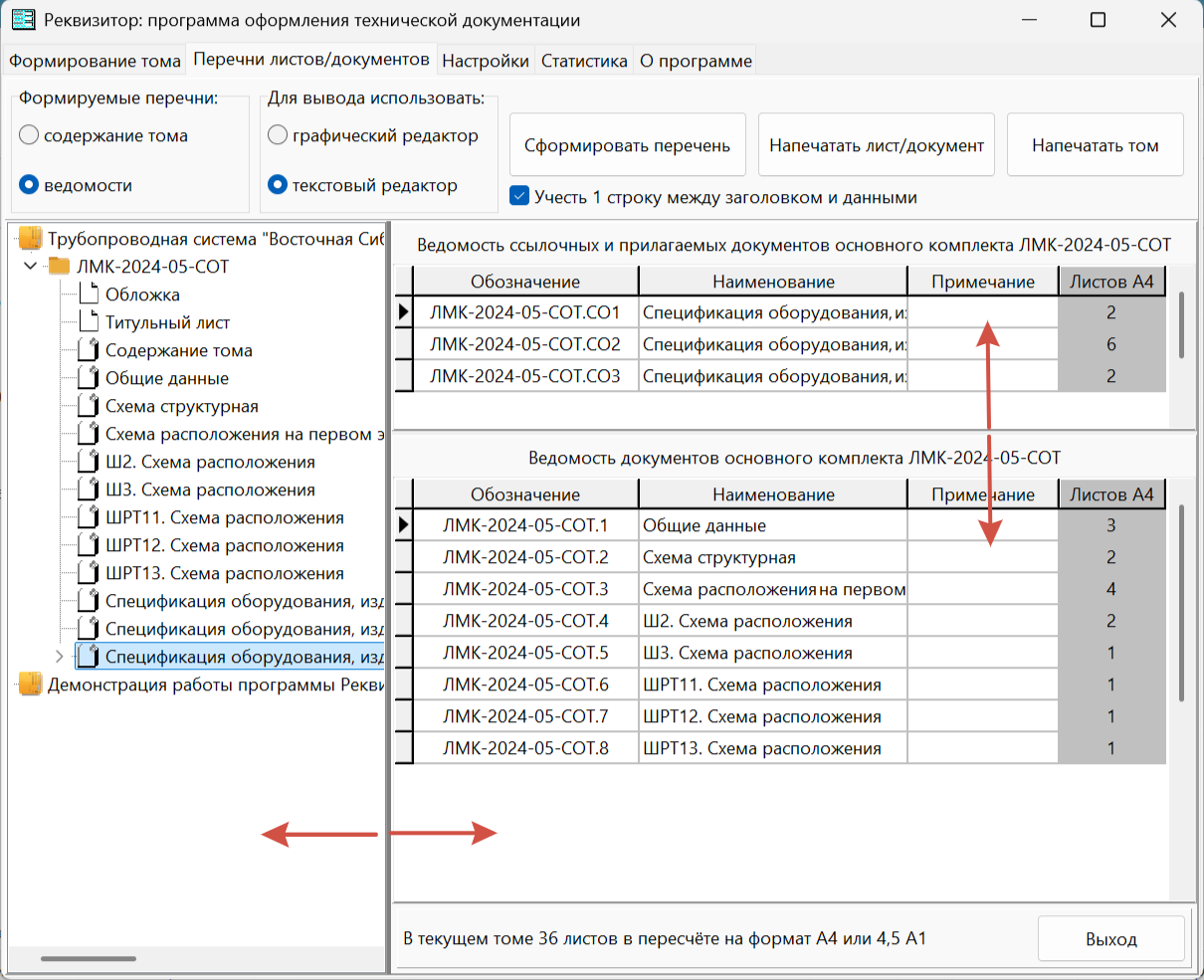Select the ЛМК-2024-05-СОТ.3 cell in lower table
Viewport: 1204px width, 980px height.
(x=525, y=589)
